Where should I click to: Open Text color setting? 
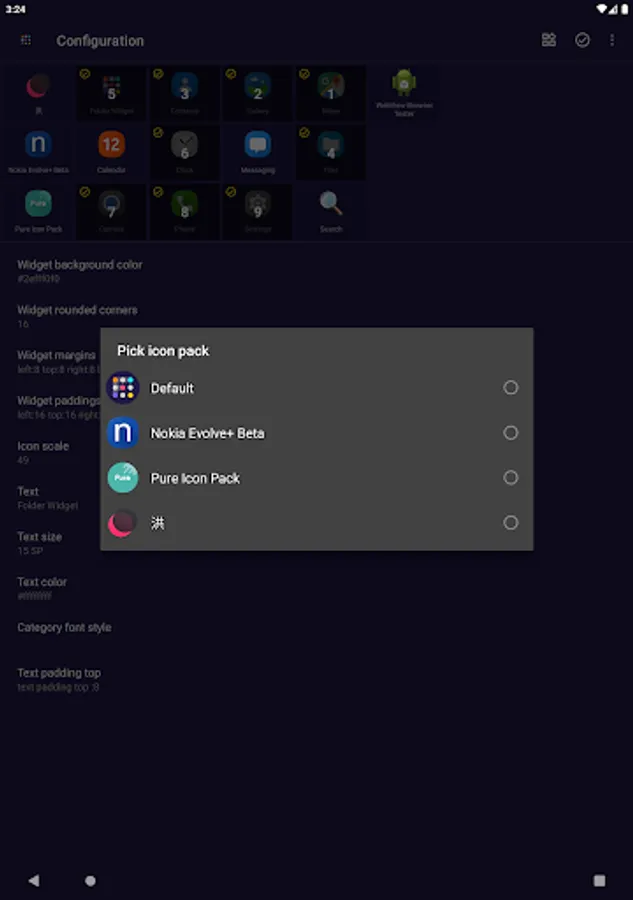316,588
